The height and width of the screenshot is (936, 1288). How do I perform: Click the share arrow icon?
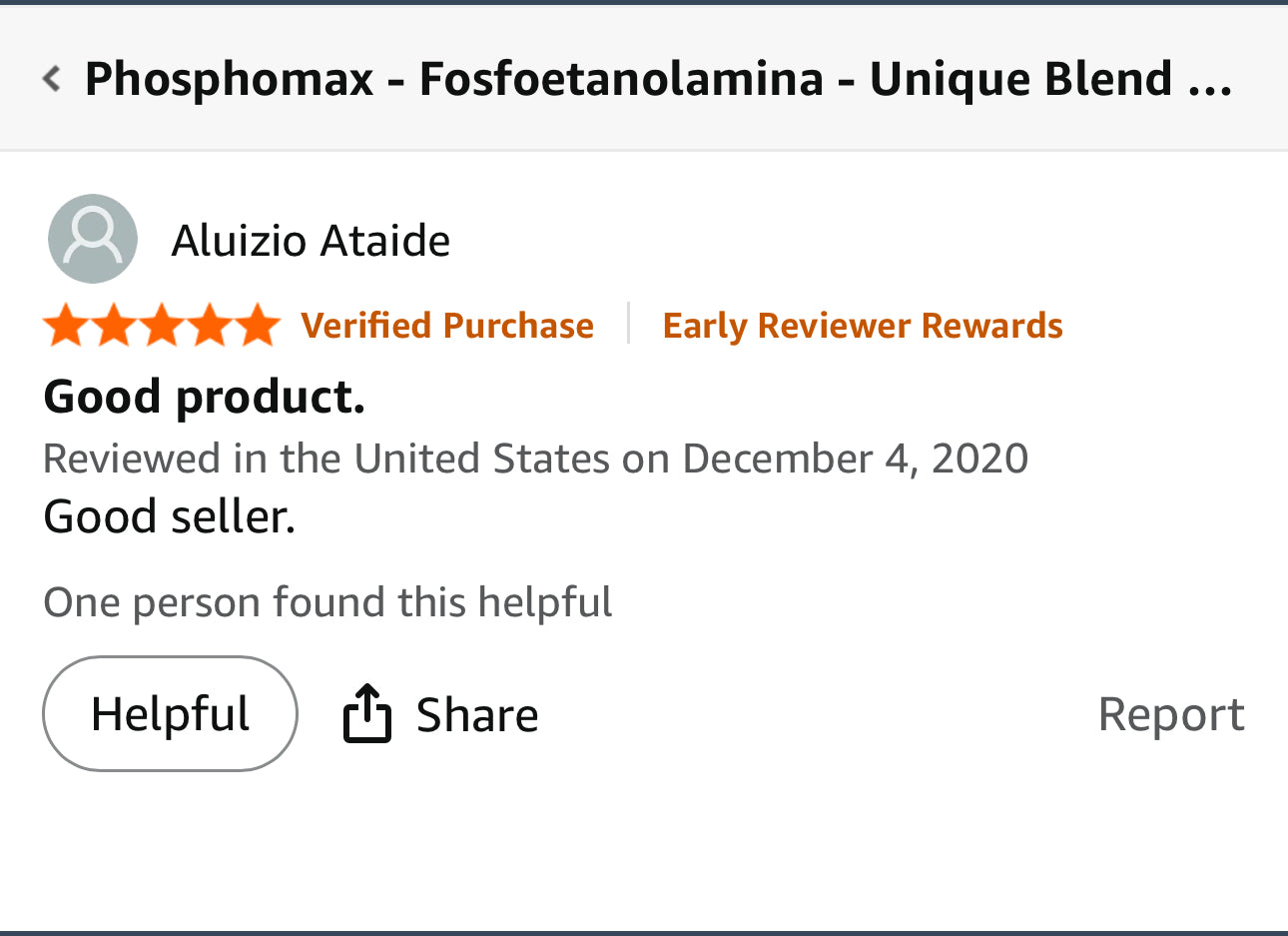pos(366,713)
